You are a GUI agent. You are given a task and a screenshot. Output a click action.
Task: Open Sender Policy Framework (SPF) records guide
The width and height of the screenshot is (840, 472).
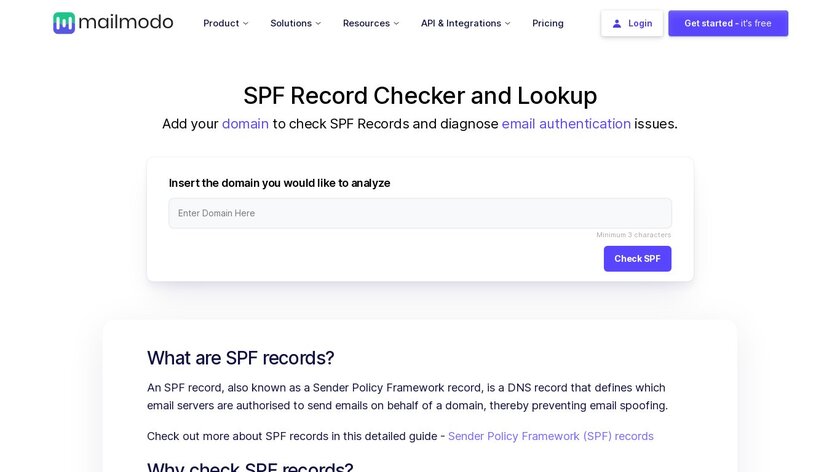[x=551, y=436]
